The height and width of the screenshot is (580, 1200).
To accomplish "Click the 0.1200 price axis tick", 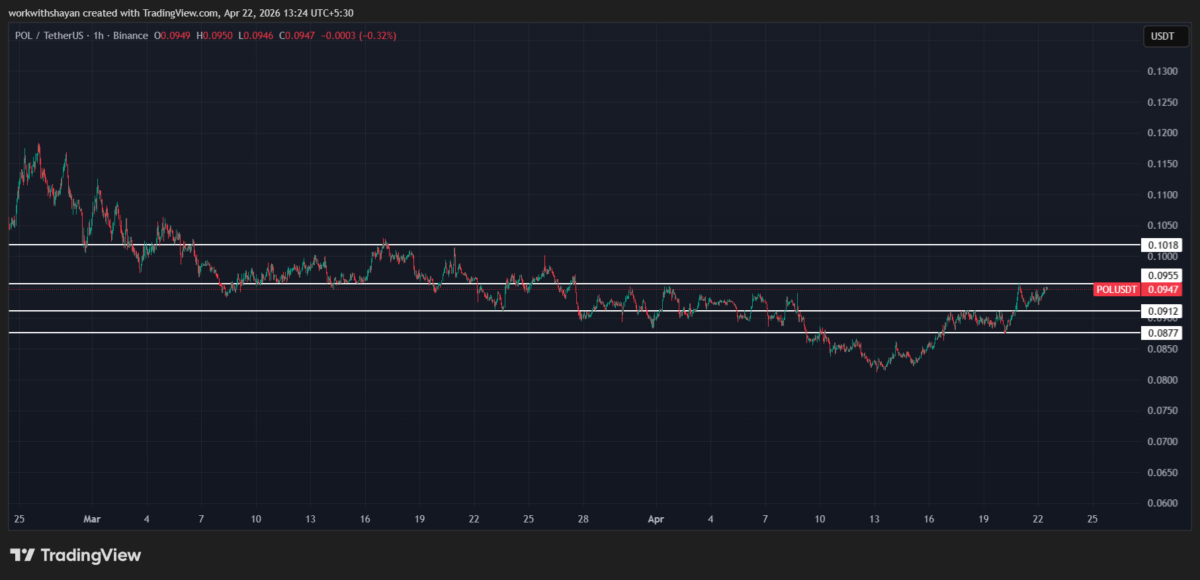I will click(1162, 133).
